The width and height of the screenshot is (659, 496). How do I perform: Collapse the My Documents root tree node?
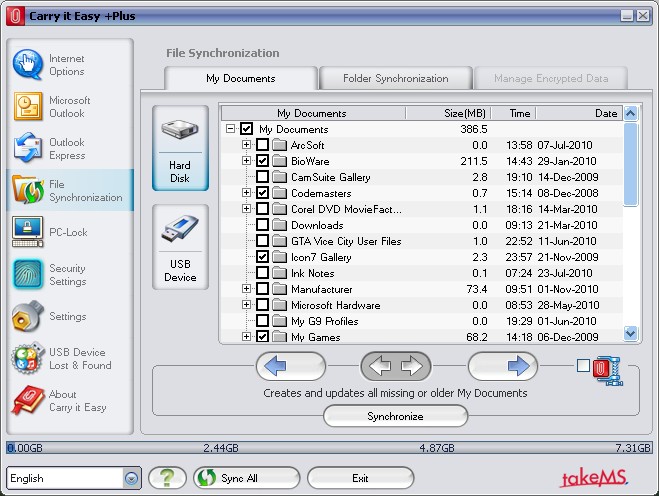point(230,129)
